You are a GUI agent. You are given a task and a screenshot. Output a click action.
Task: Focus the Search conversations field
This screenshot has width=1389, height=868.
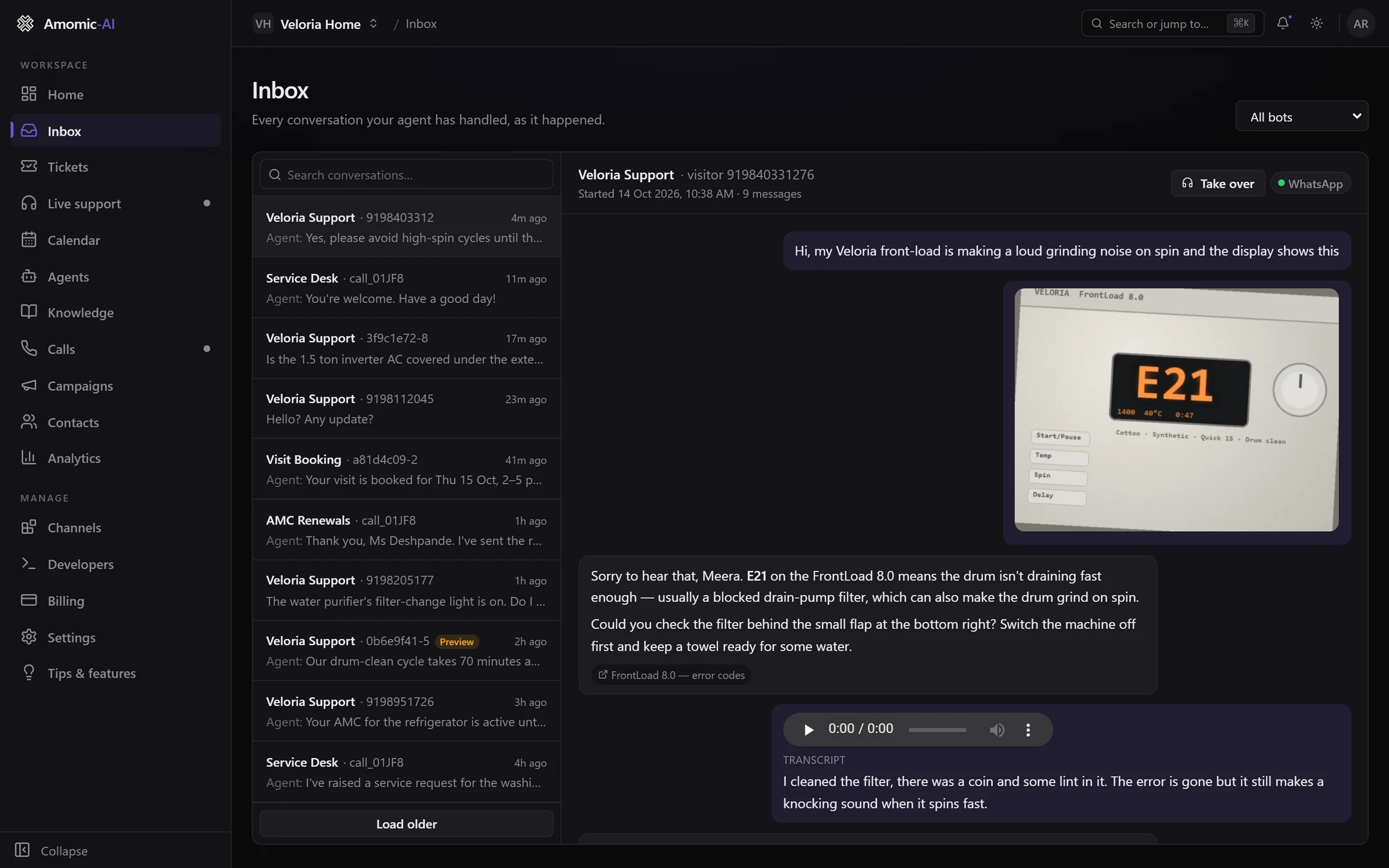tap(406, 174)
